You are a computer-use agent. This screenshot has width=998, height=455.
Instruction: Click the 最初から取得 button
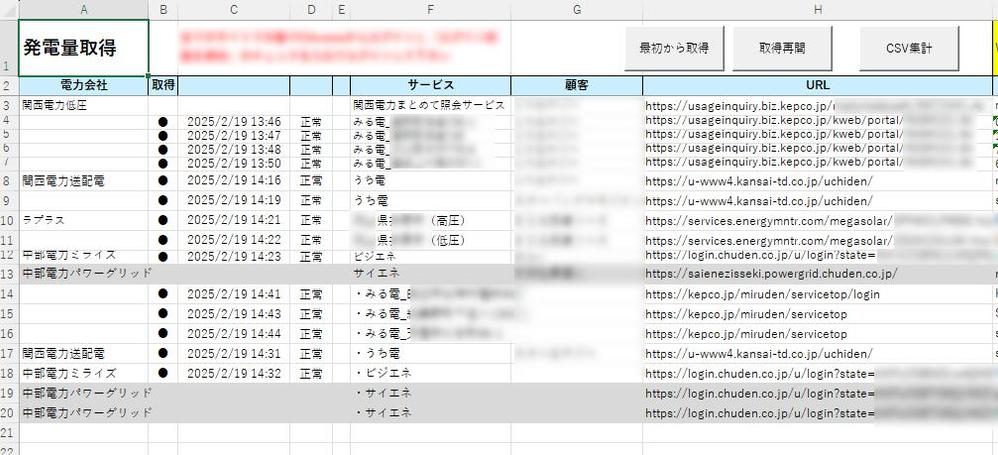point(675,48)
